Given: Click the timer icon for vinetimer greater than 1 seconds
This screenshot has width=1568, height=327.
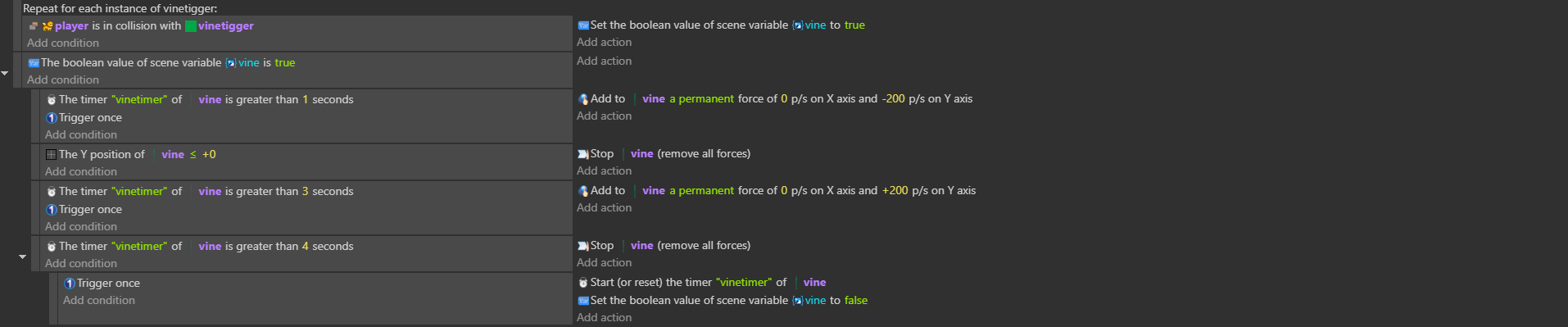Looking at the screenshot, I should [52, 100].
